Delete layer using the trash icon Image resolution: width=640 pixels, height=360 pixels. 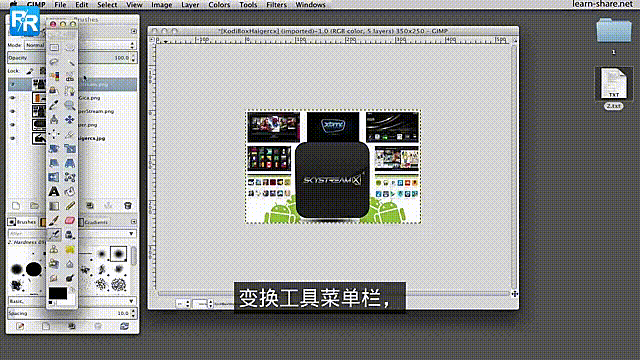coord(128,206)
